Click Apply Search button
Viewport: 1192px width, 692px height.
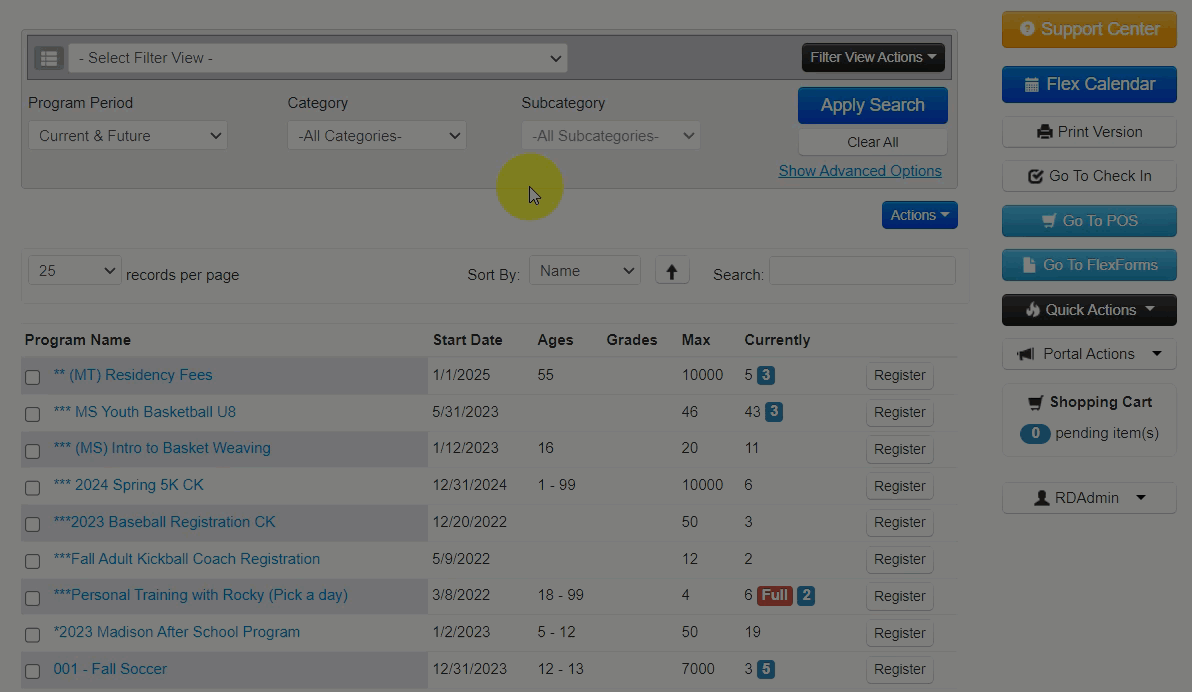point(873,105)
